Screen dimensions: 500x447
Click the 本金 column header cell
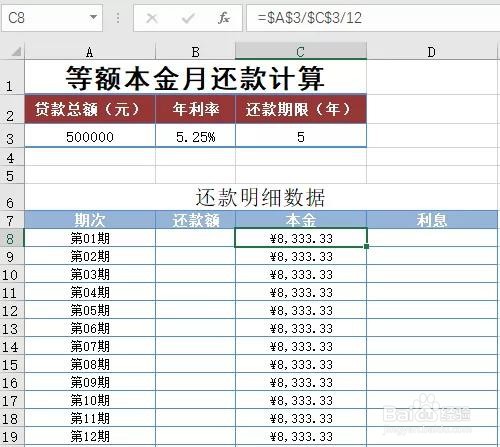301,220
